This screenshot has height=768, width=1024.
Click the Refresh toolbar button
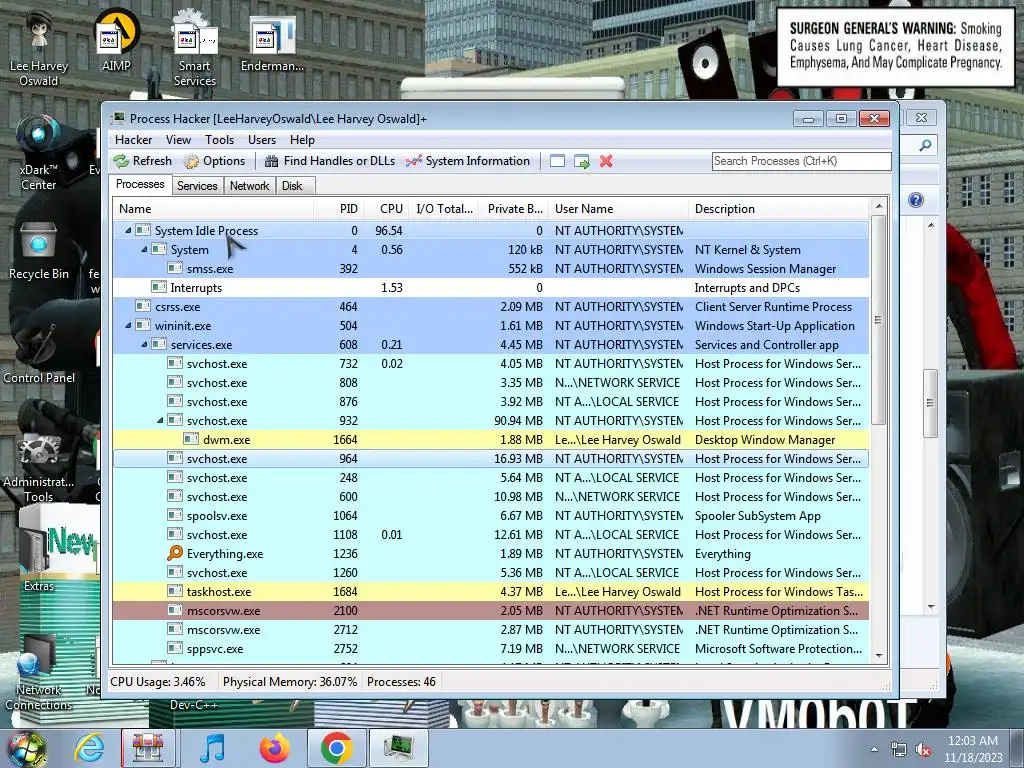(143, 161)
